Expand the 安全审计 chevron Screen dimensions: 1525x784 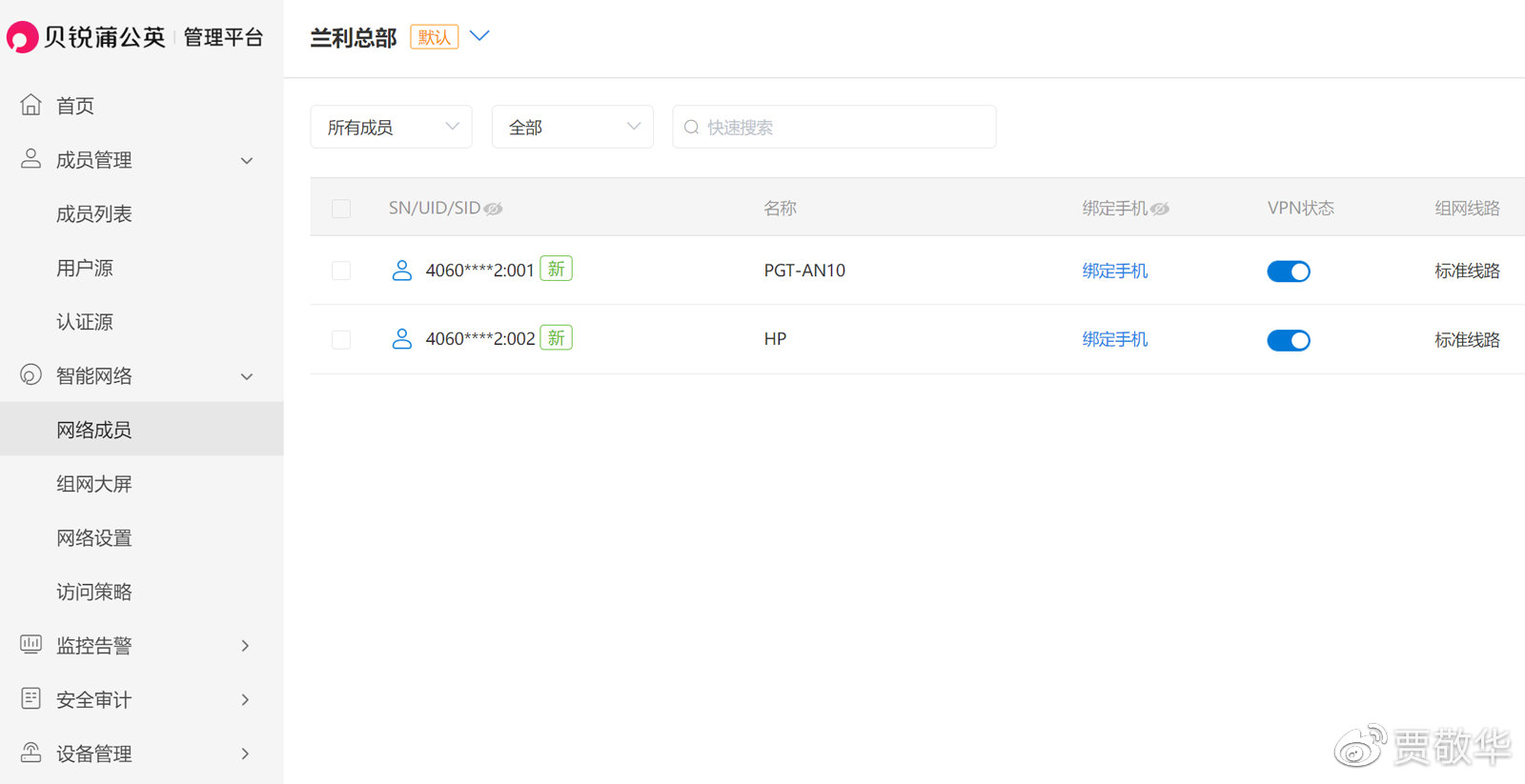click(x=246, y=700)
